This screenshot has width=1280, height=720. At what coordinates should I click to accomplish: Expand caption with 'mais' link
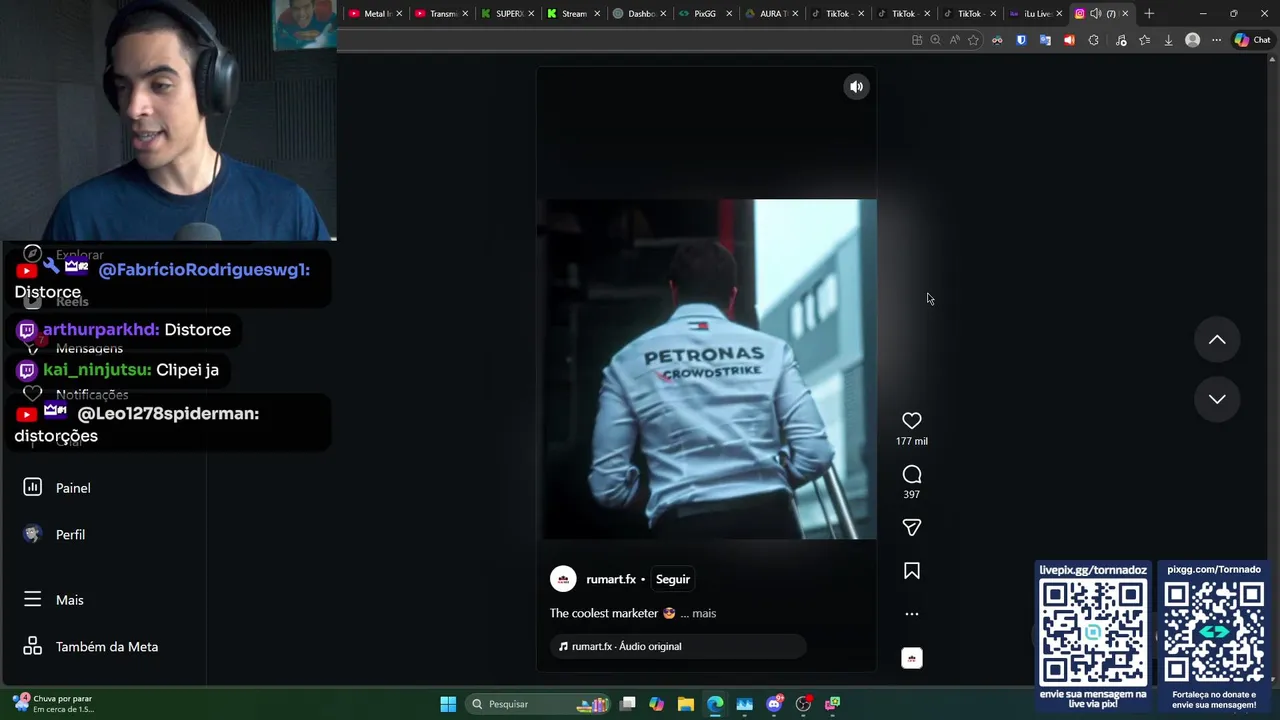[704, 613]
